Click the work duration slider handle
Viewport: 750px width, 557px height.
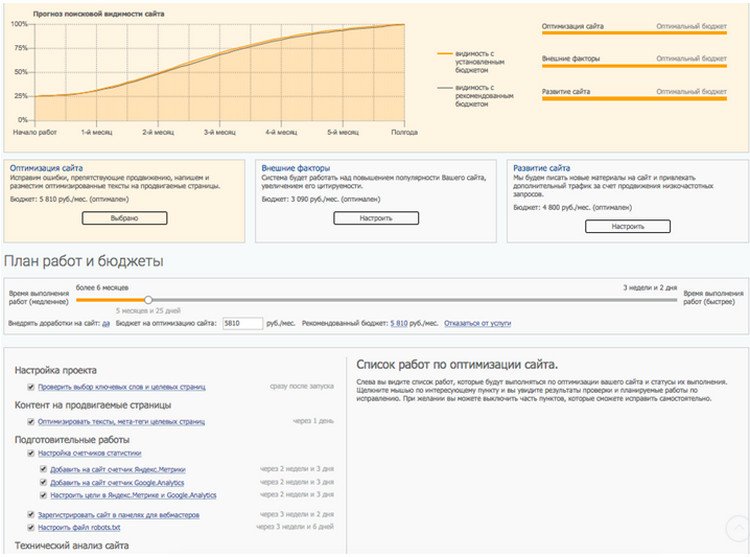pyautogui.click(x=148, y=300)
